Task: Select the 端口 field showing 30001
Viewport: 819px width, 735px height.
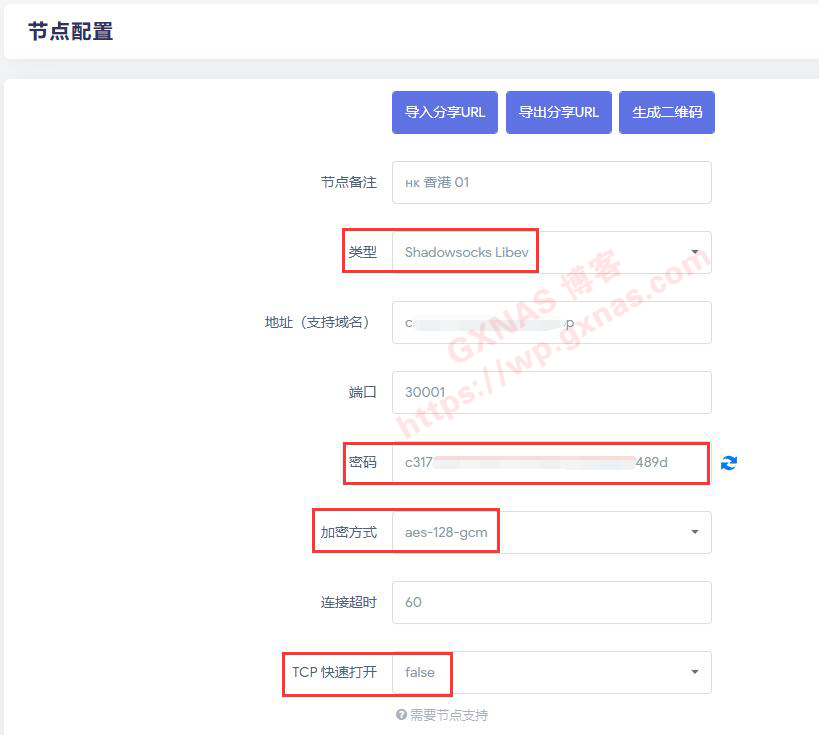Action: point(551,392)
